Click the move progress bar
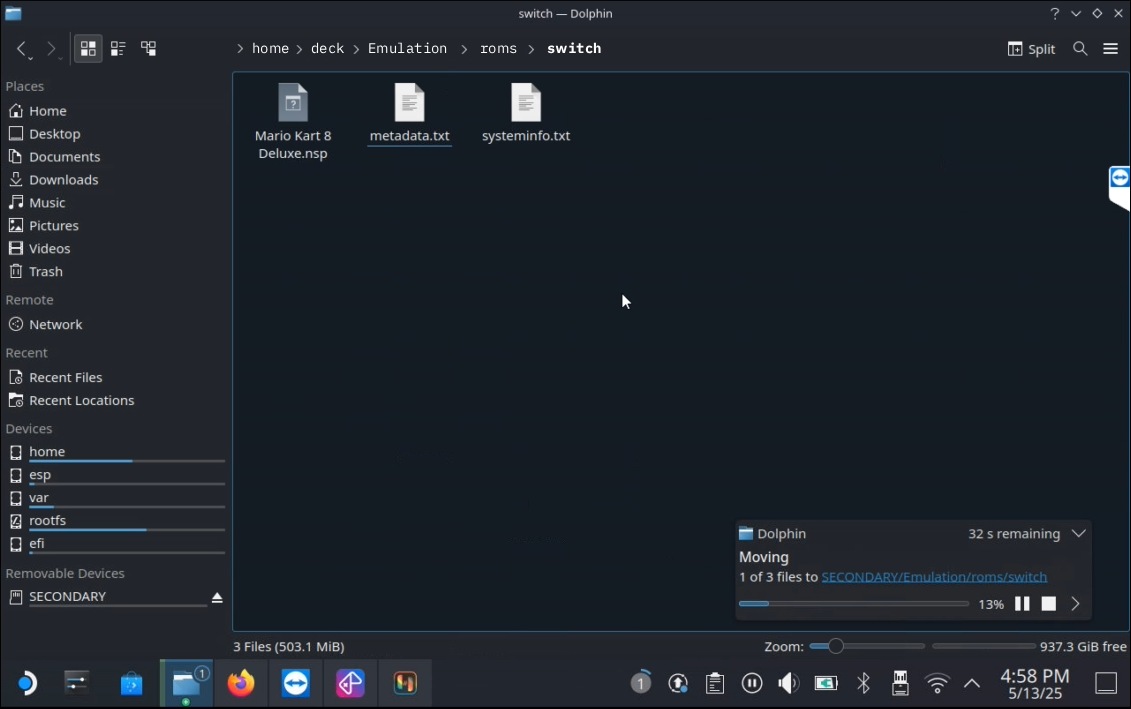Screen dimensions: 1131x709 point(853,604)
